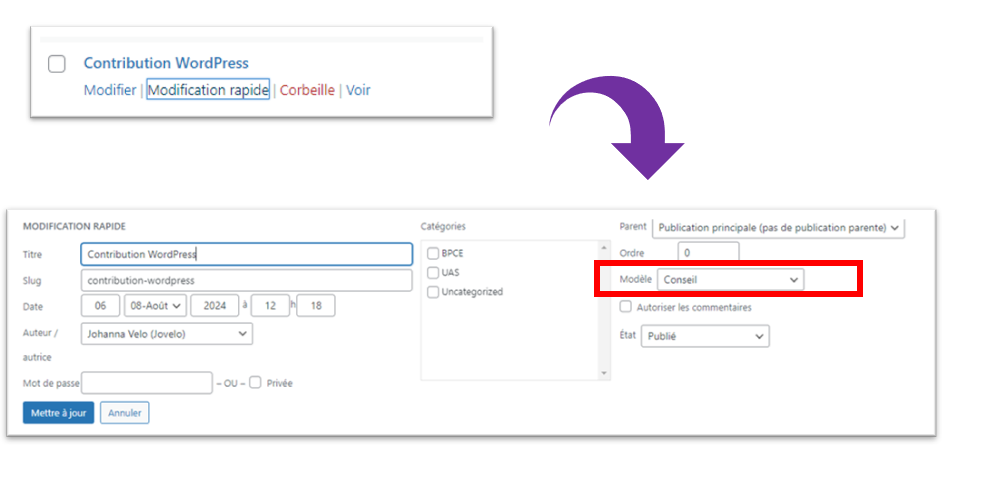The image size is (986, 496).
Task: Check the Contribution WordPress row checkbox
Action: tap(57, 64)
